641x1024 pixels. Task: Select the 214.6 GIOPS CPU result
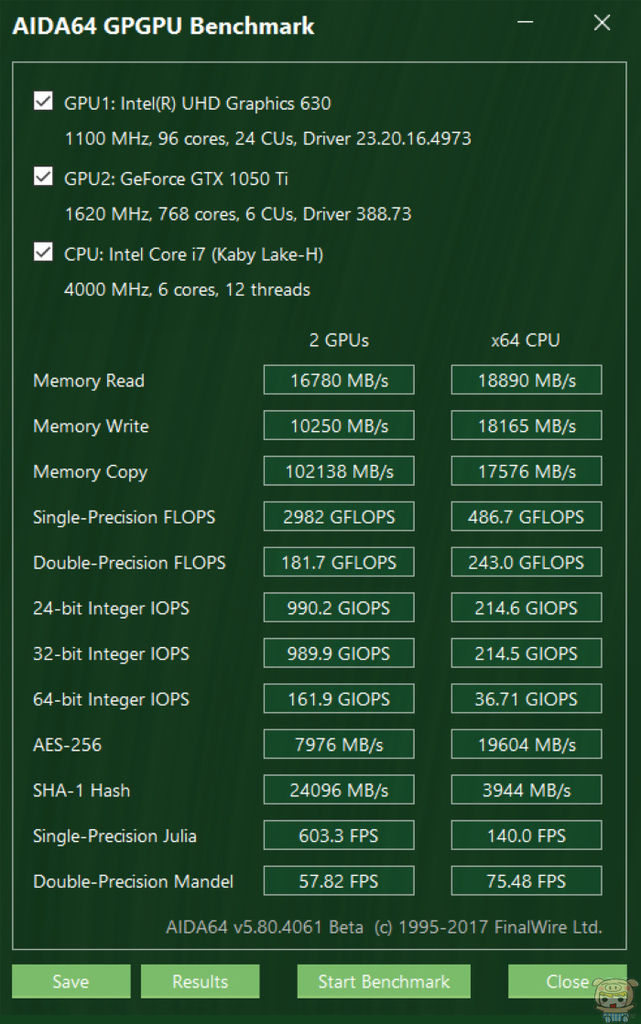pyautogui.click(x=526, y=608)
